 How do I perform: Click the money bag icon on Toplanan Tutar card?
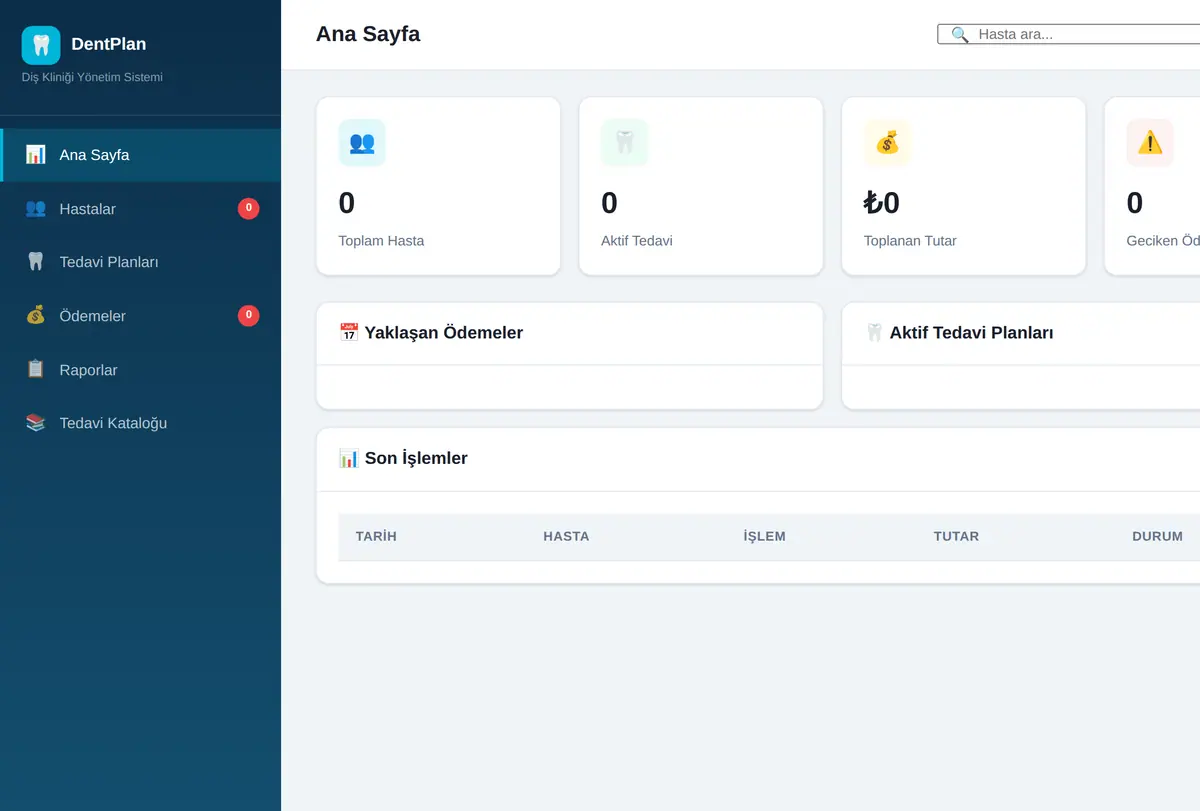click(x=887, y=142)
